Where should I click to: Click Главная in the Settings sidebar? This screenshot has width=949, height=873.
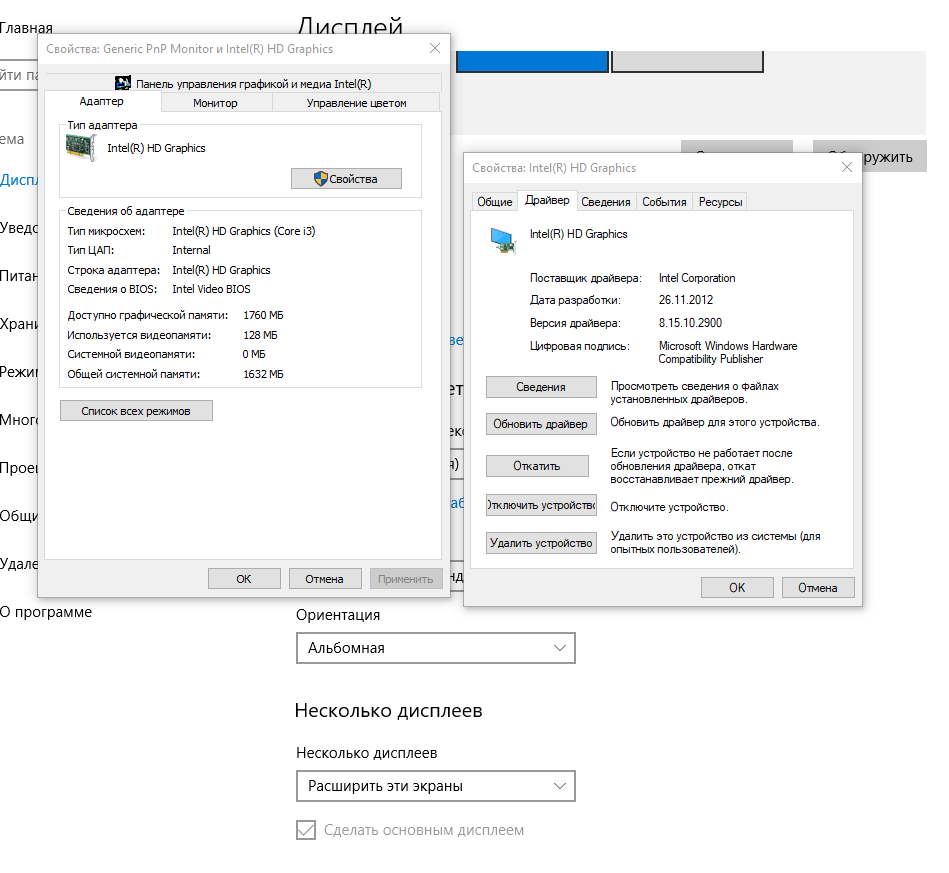click(27, 28)
